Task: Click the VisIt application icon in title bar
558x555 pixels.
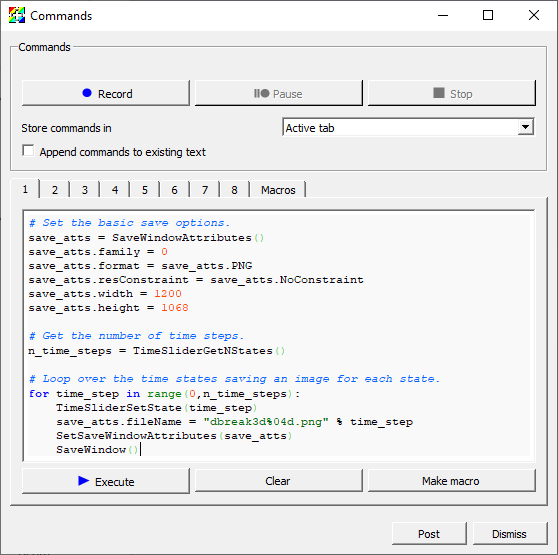Action: coord(17,15)
